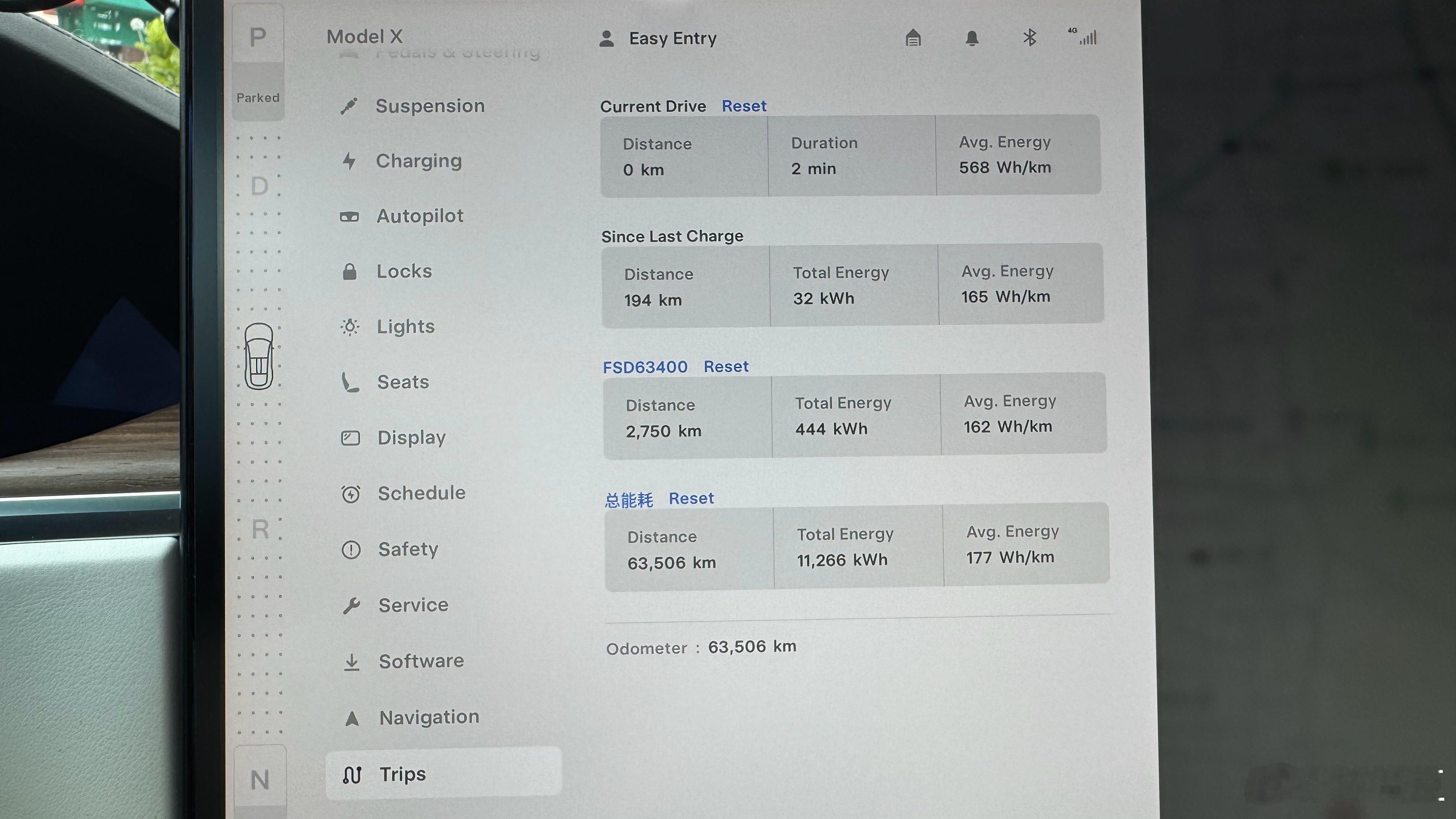Viewport: 1456px width, 819px height.
Task: Open the Suspension wrench icon
Action: 349,106
